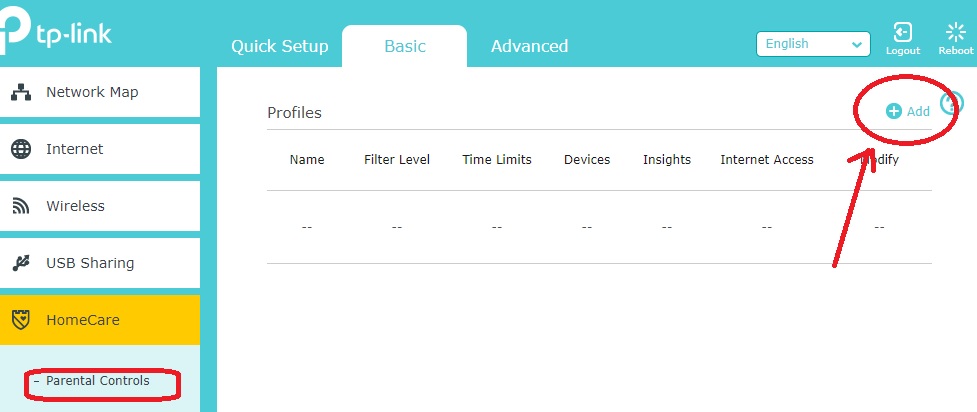Switch to the Advanced tab
Viewport: 977px width, 412px height.
(x=529, y=46)
